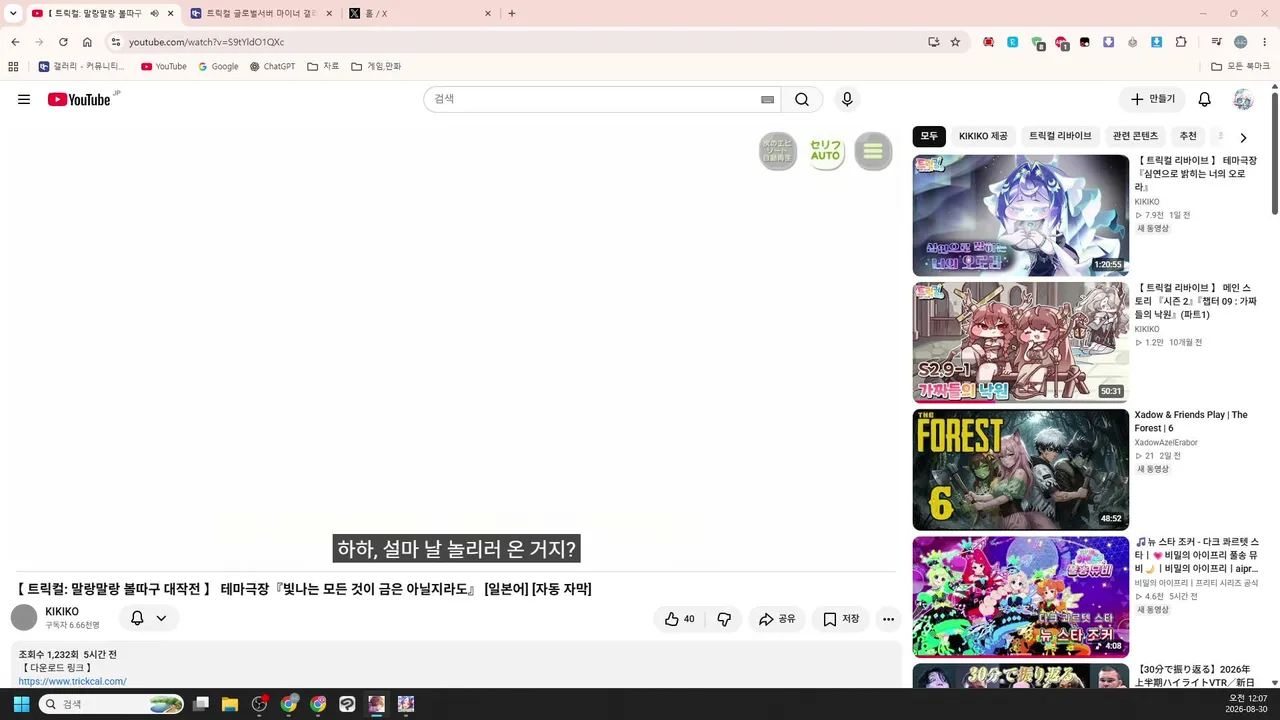Open the Chrome profile avatar

[1241, 42]
